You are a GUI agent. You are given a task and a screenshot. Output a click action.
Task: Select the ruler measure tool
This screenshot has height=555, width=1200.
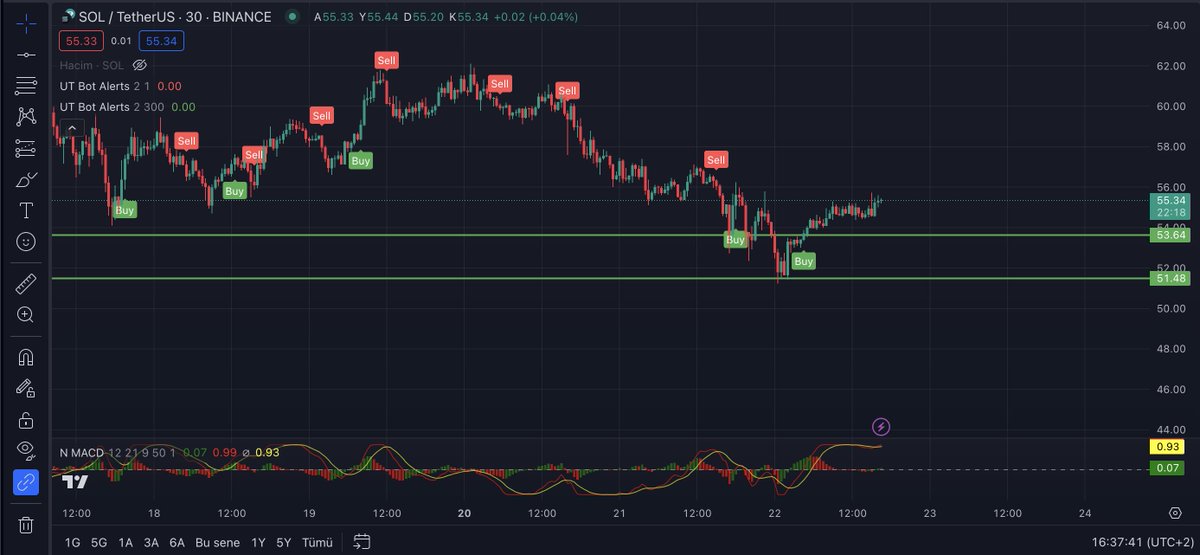click(x=26, y=283)
